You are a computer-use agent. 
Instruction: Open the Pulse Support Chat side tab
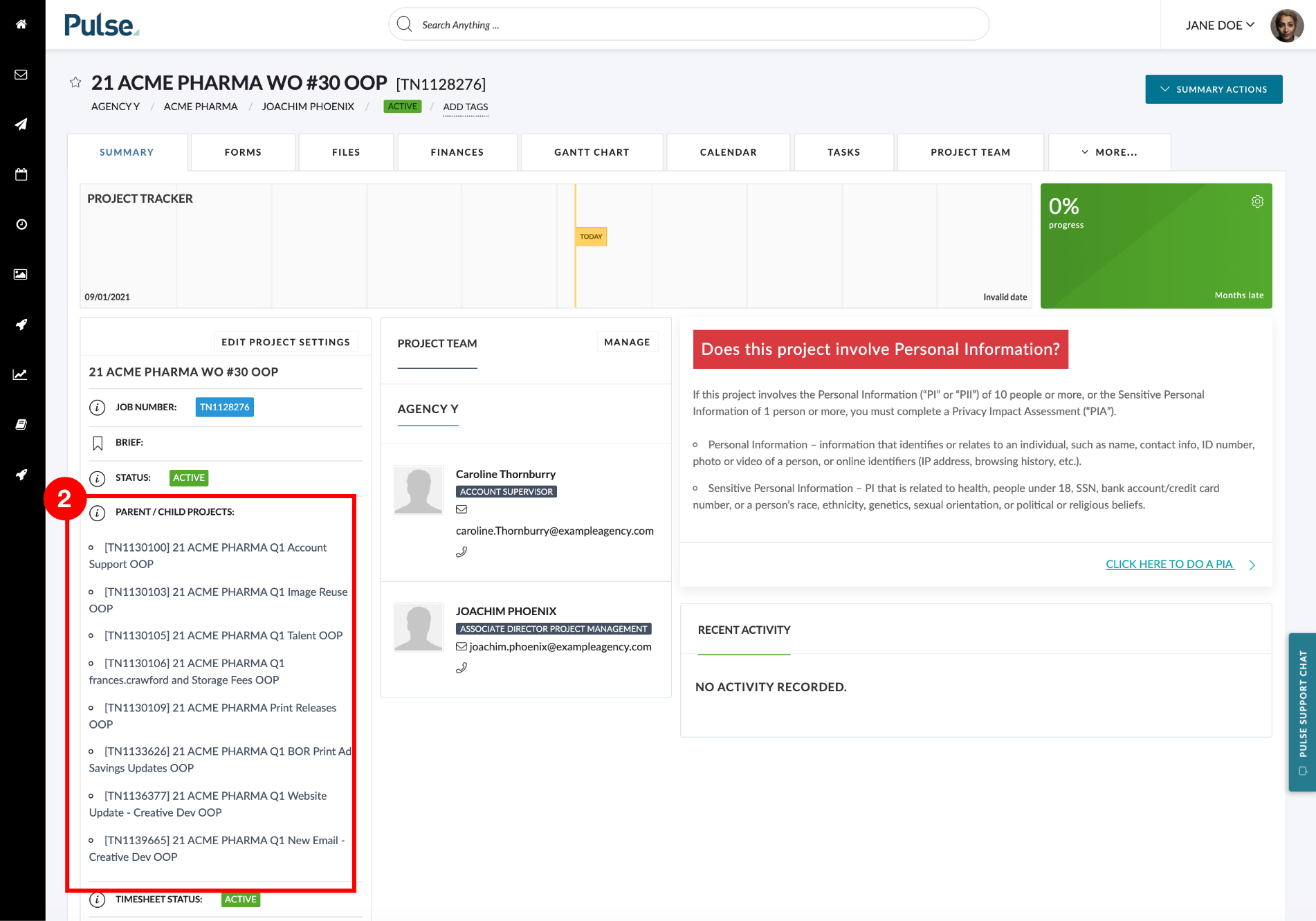coord(1301,711)
